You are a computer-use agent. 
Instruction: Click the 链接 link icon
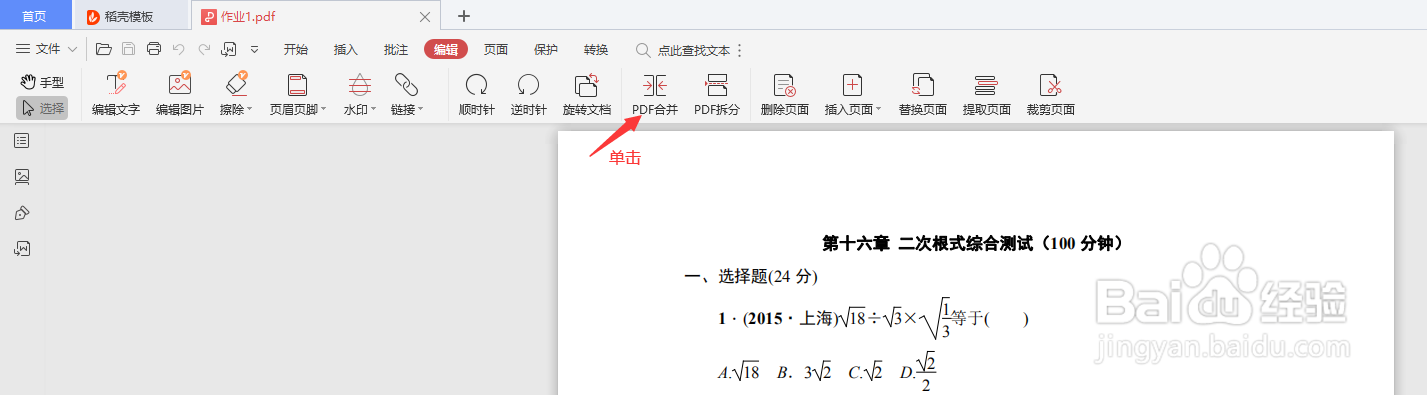(406, 85)
